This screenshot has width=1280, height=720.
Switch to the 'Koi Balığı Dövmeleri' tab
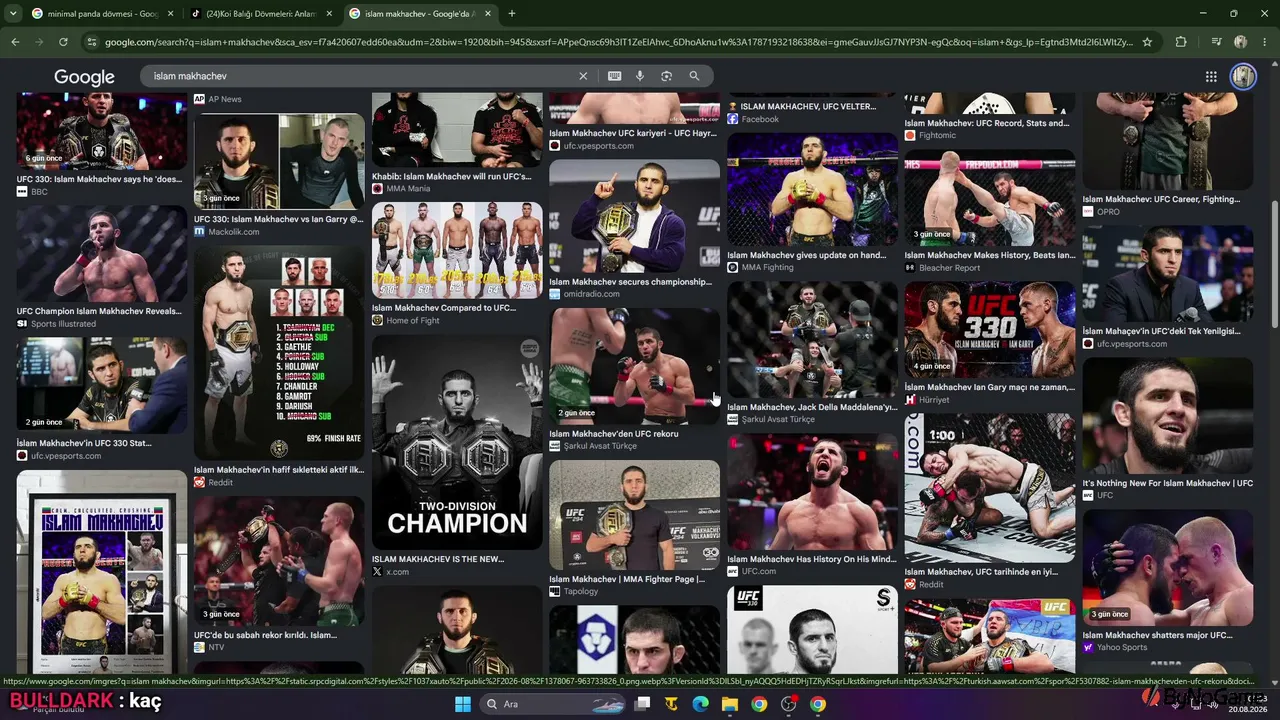pyautogui.click(x=261, y=14)
